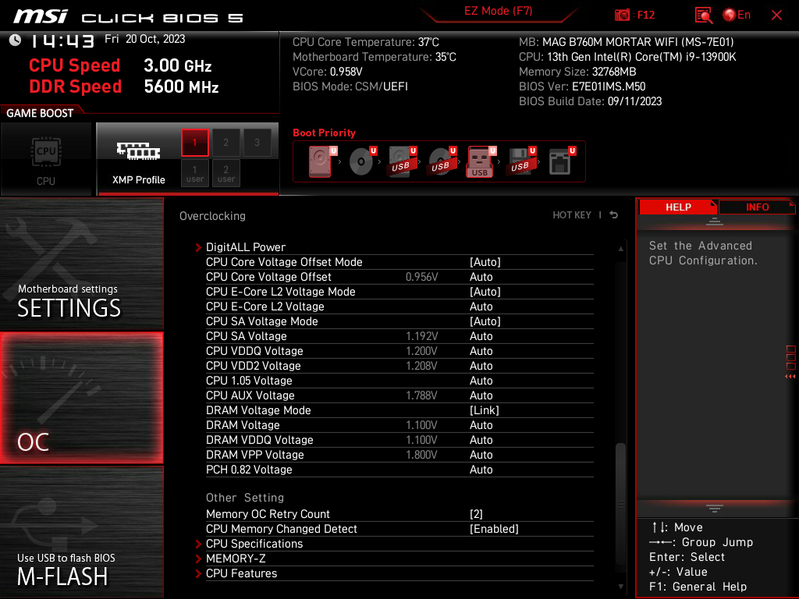Close the BIOS with the X button
Screen dimensions: 799x599
click(777, 15)
